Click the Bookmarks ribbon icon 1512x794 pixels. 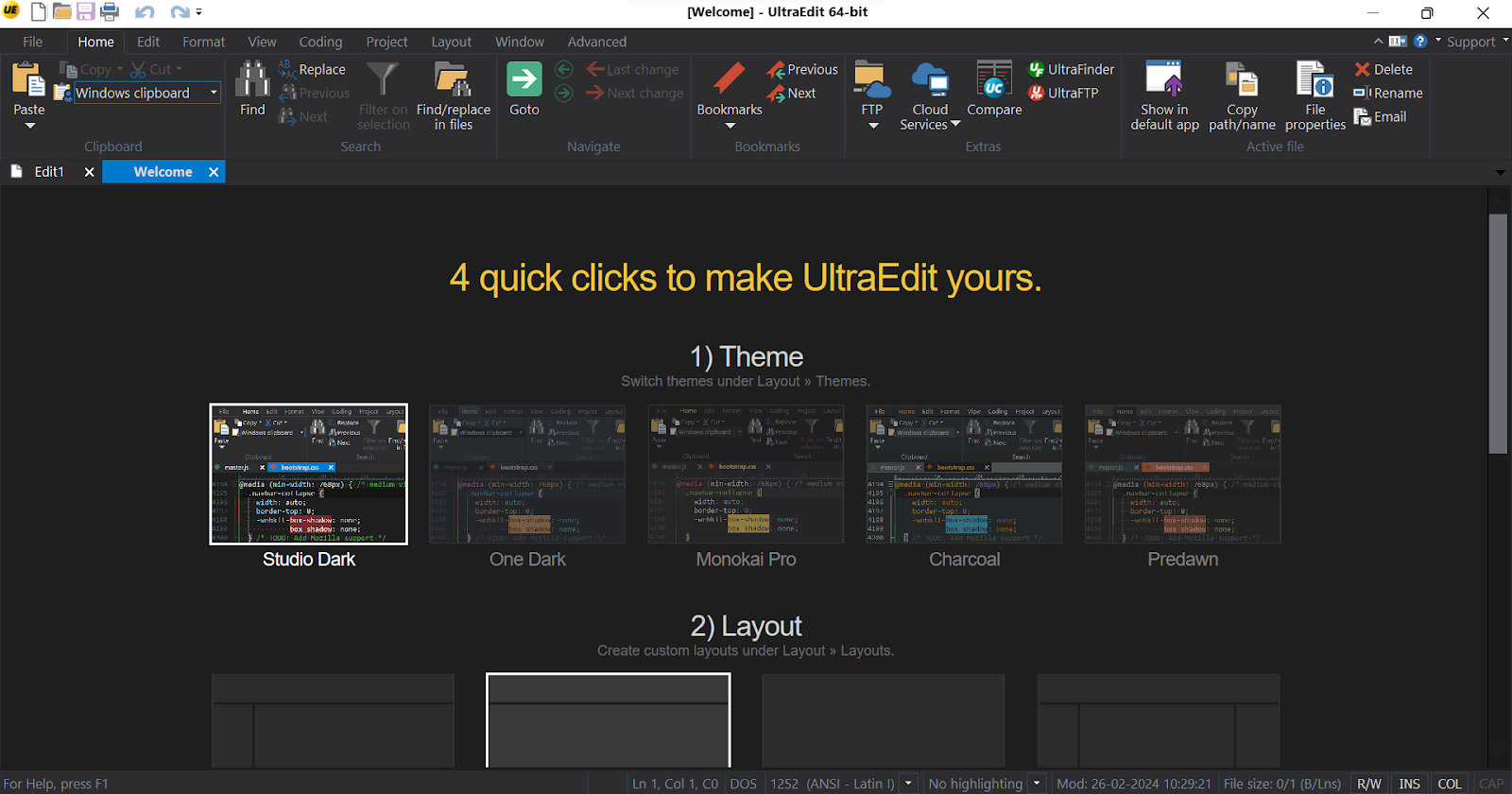tap(729, 79)
